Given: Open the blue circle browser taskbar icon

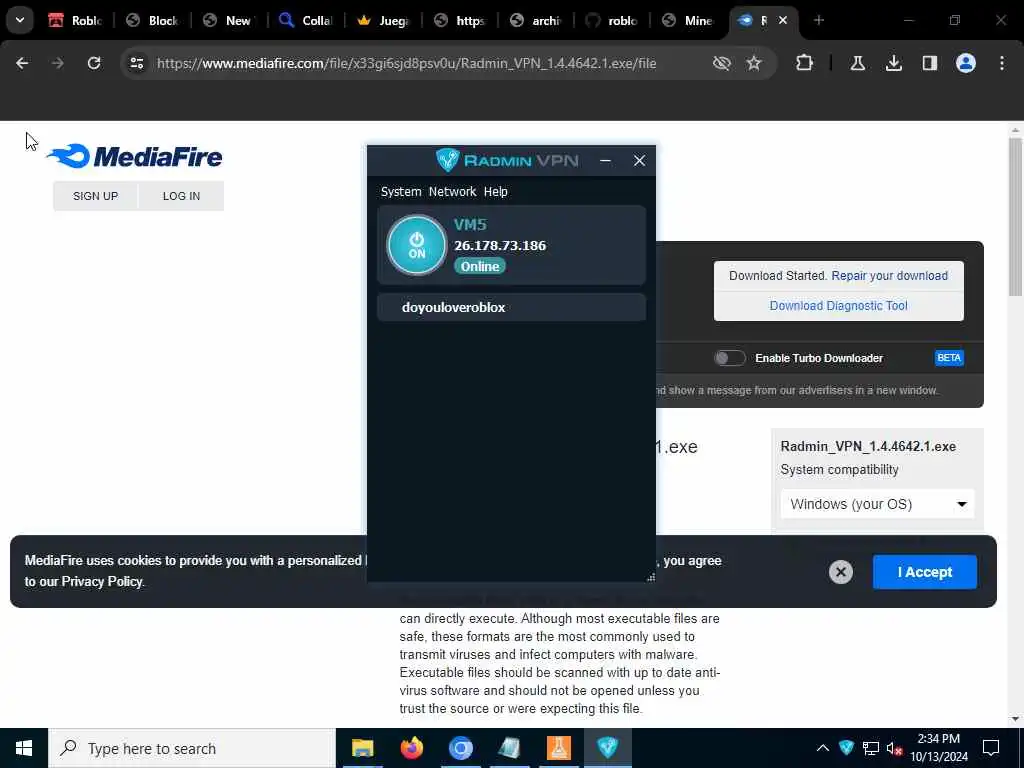Looking at the screenshot, I should pyautogui.click(x=460, y=748).
